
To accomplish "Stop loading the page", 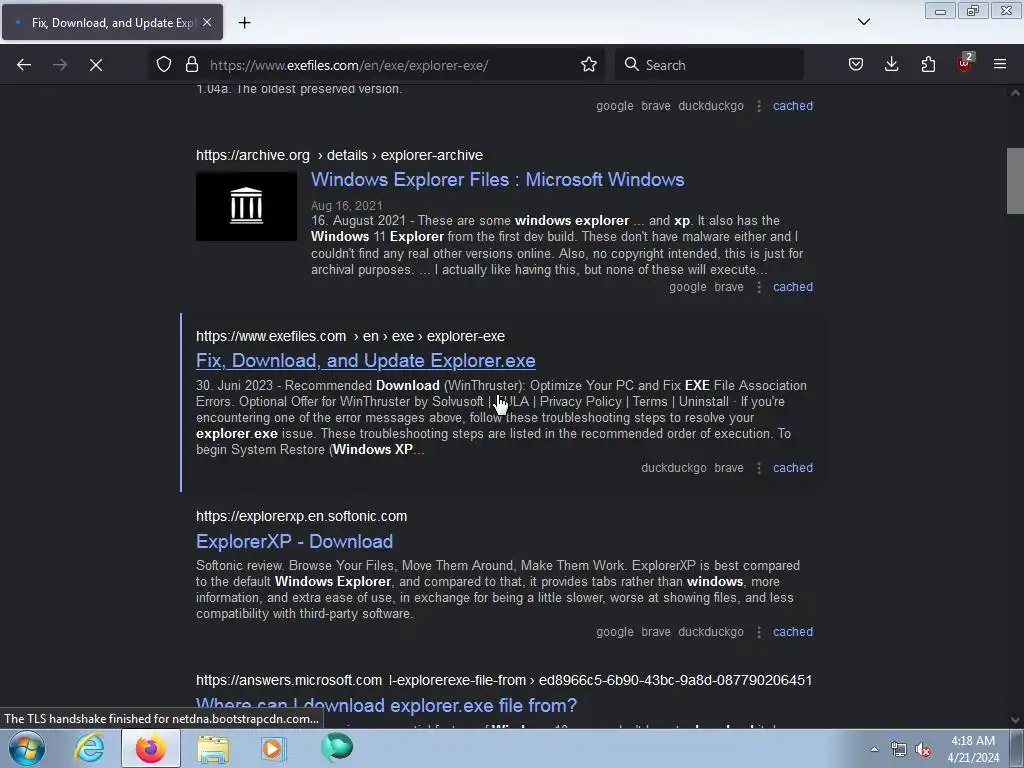I will click(x=95, y=65).
